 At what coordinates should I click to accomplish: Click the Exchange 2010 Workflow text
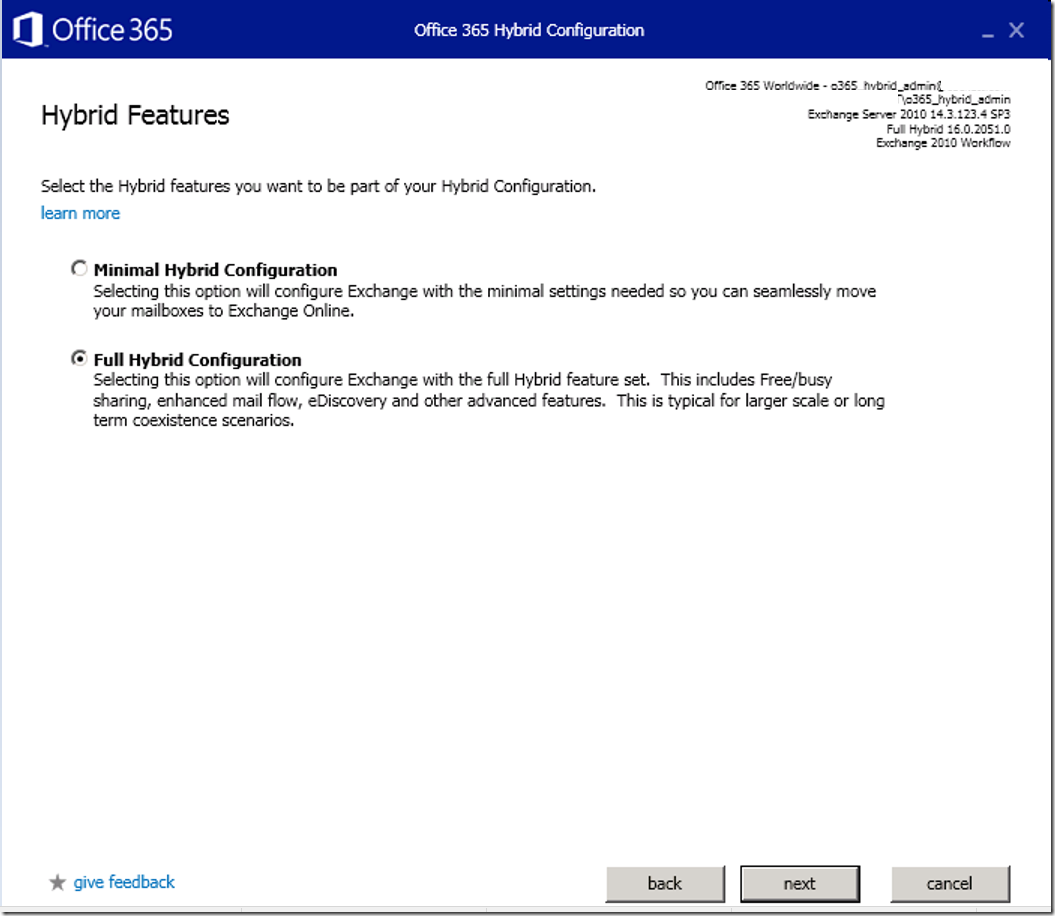(x=943, y=143)
